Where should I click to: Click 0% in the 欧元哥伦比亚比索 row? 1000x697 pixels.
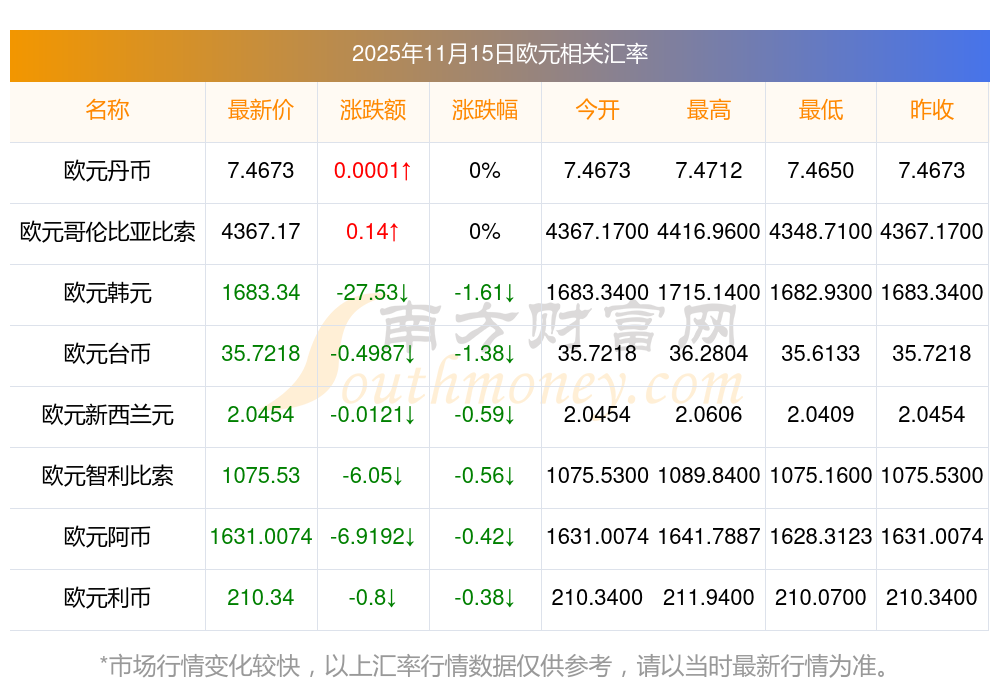click(485, 231)
